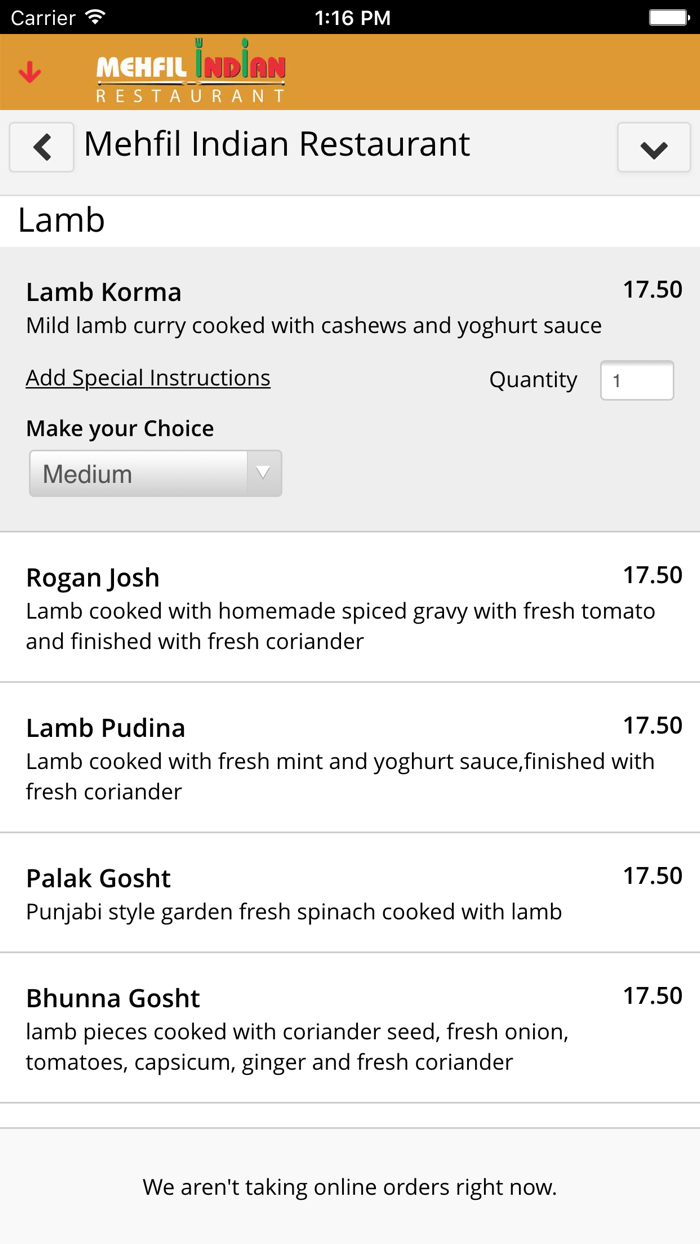The image size is (700, 1244).
Task: Select the Rogan Josh menu item
Action: [92, 577]
